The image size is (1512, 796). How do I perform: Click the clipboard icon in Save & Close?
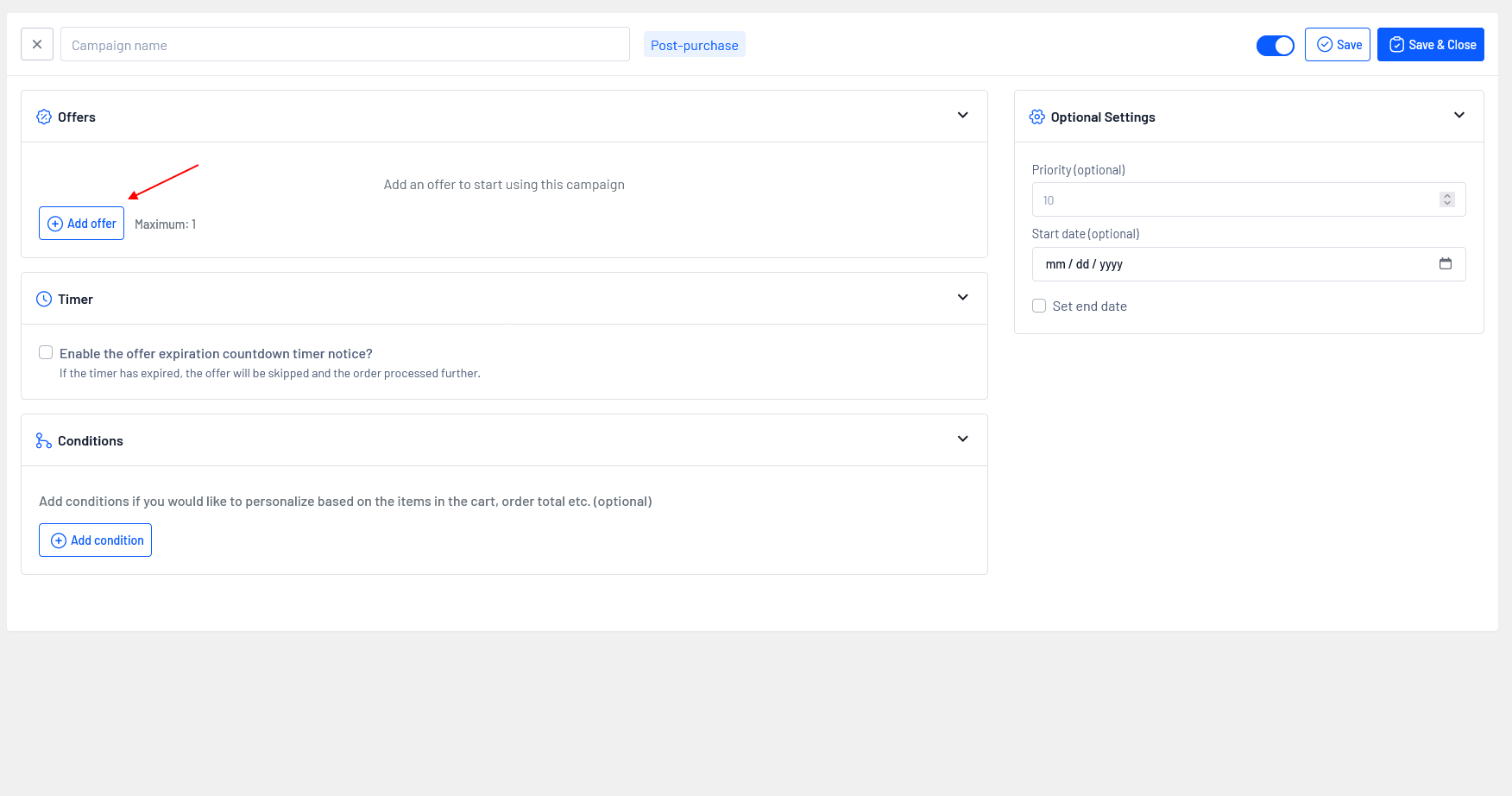coord(1396,45)
